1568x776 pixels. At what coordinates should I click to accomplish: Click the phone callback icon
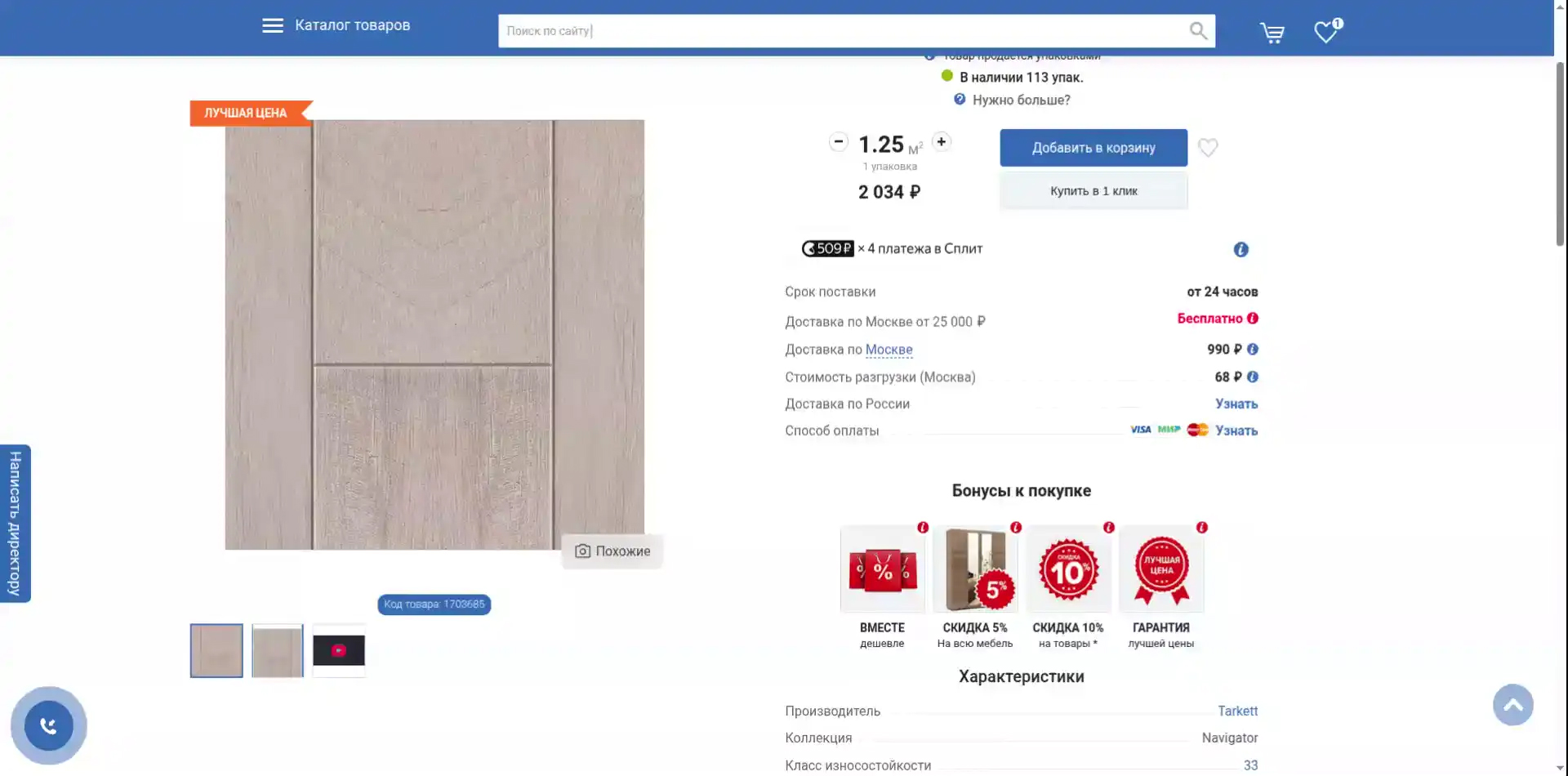click(x=49, y=725)
